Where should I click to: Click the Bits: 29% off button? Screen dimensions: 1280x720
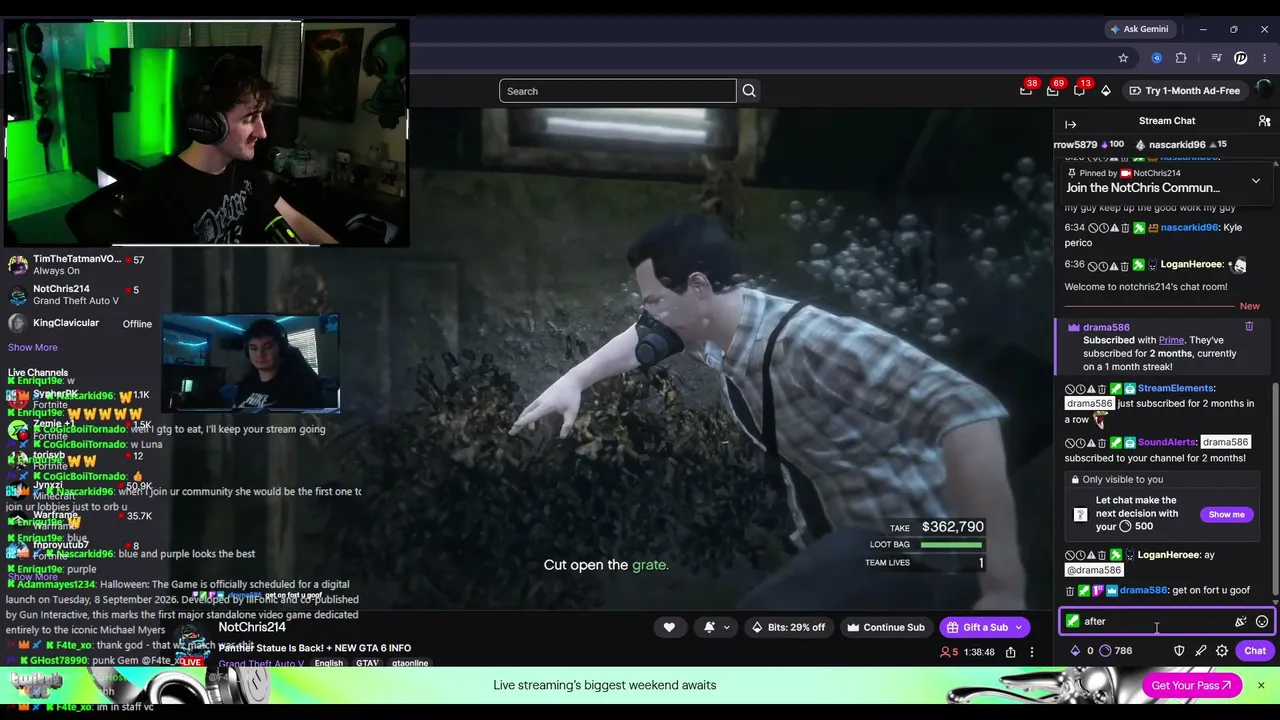tap(788, 627)
